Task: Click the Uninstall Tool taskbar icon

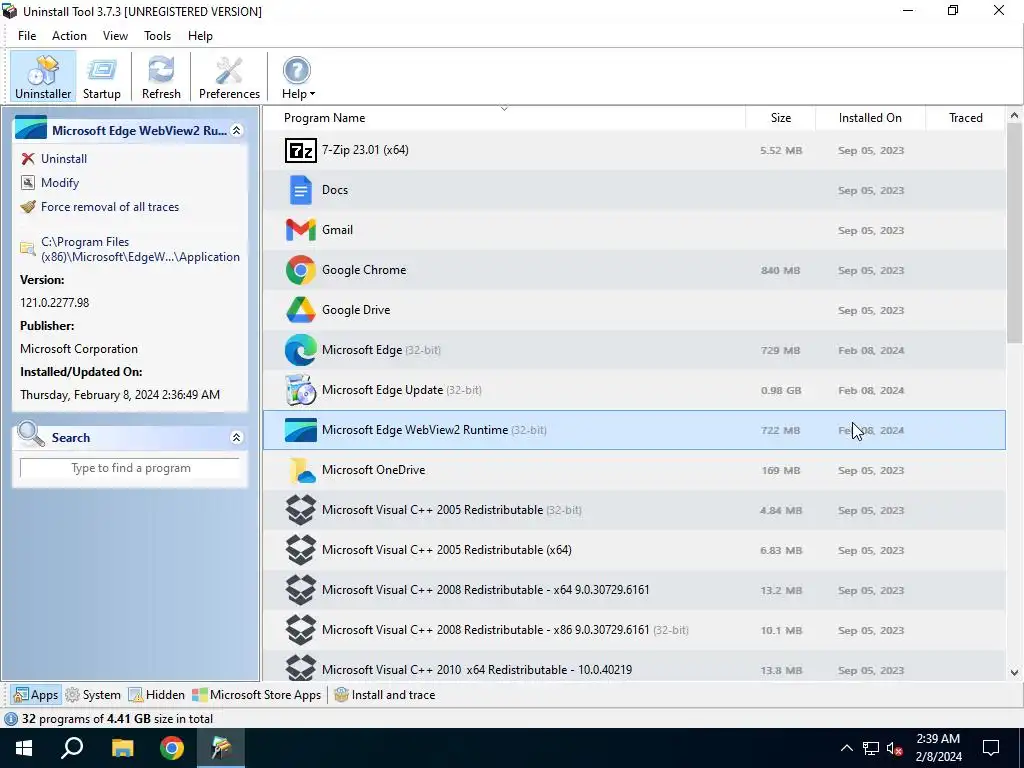Action: point(221,748)
